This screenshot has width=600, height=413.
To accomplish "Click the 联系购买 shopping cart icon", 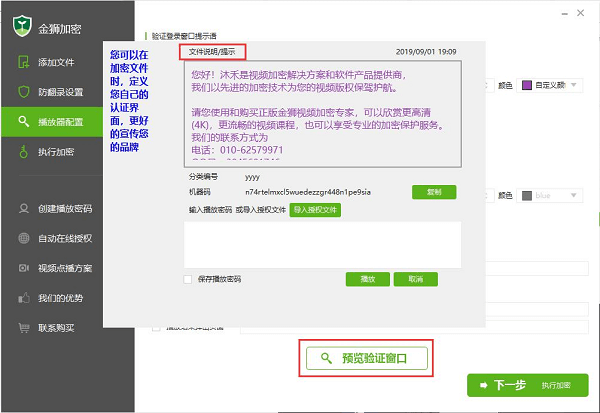I will (24, 328).
